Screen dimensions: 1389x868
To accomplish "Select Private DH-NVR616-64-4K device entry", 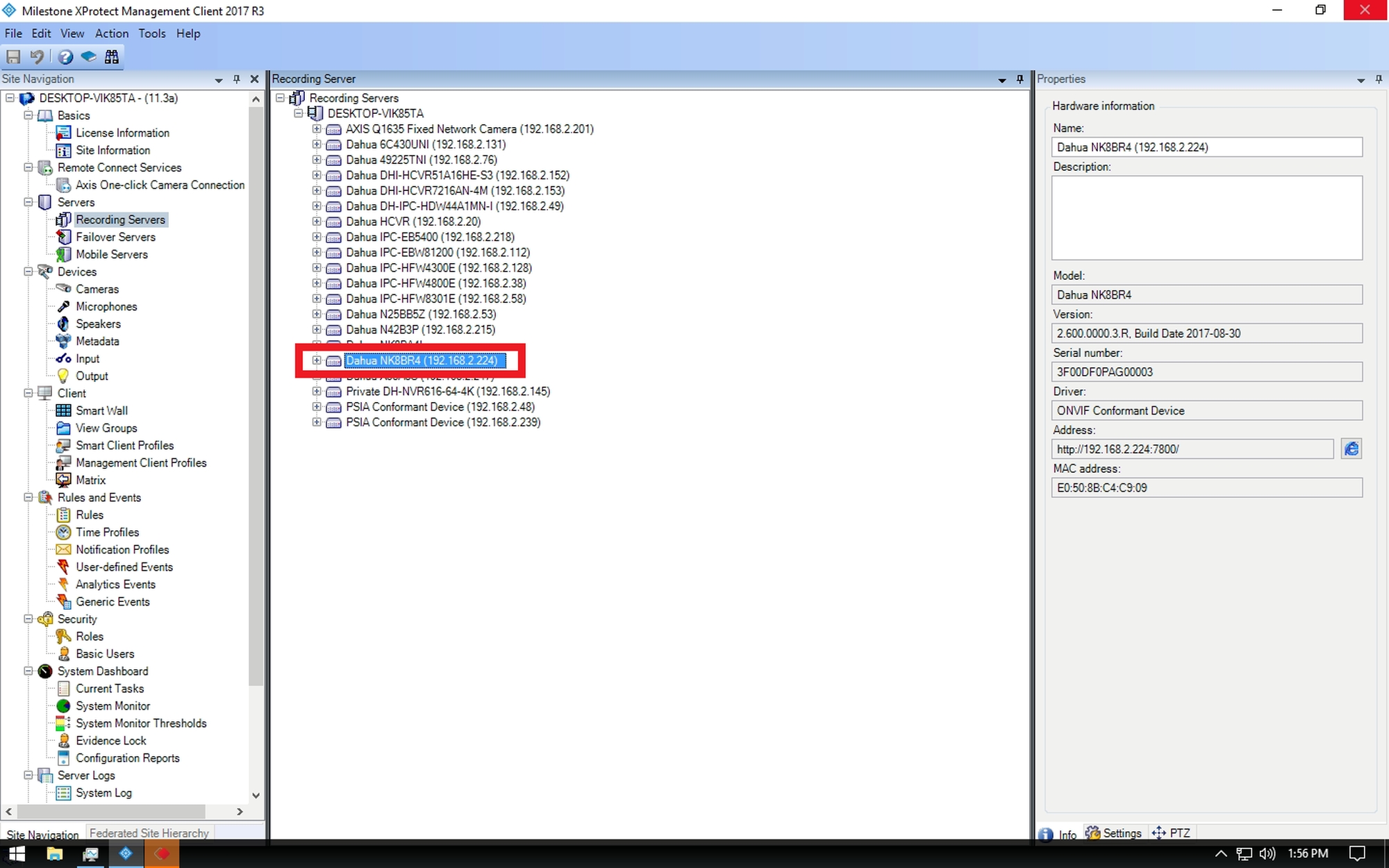I will (447, 392).
